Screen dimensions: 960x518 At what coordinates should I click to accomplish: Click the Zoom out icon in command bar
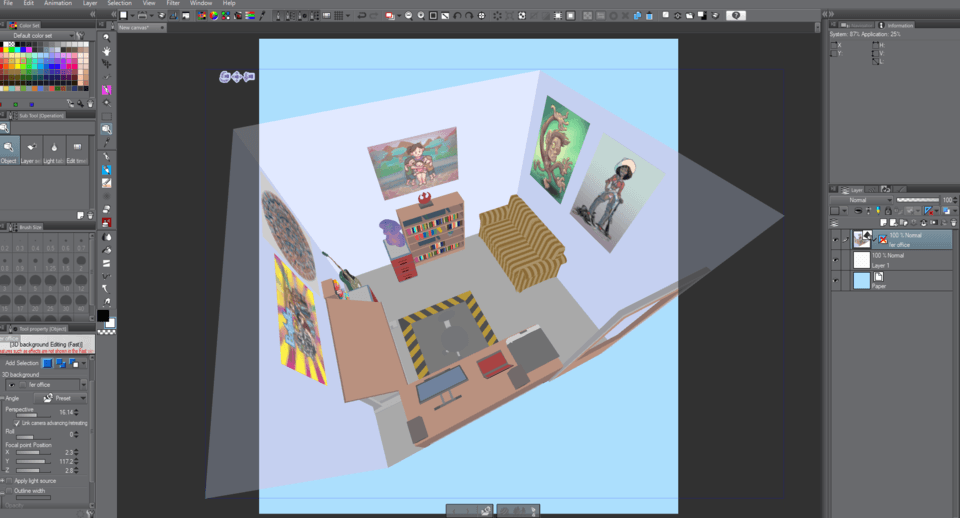point(408,15)
